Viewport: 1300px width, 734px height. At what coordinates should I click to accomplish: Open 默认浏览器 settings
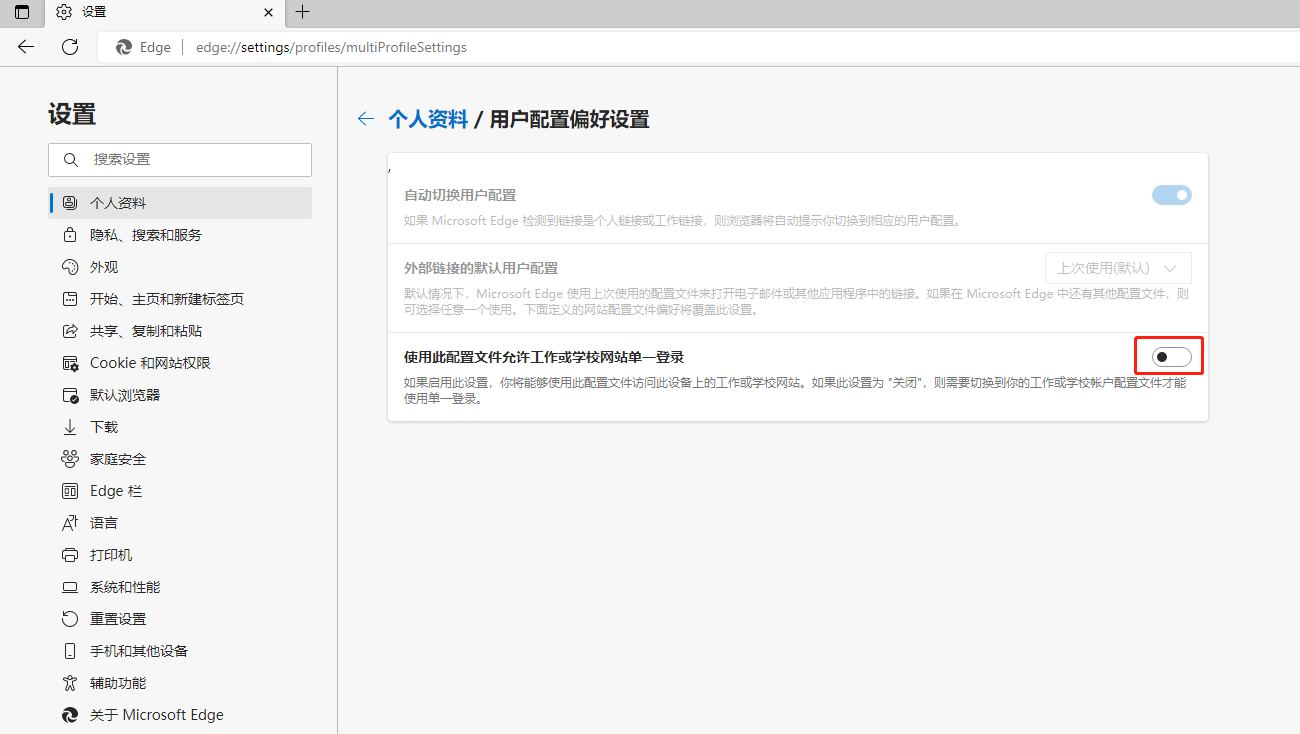click(180, 395)
